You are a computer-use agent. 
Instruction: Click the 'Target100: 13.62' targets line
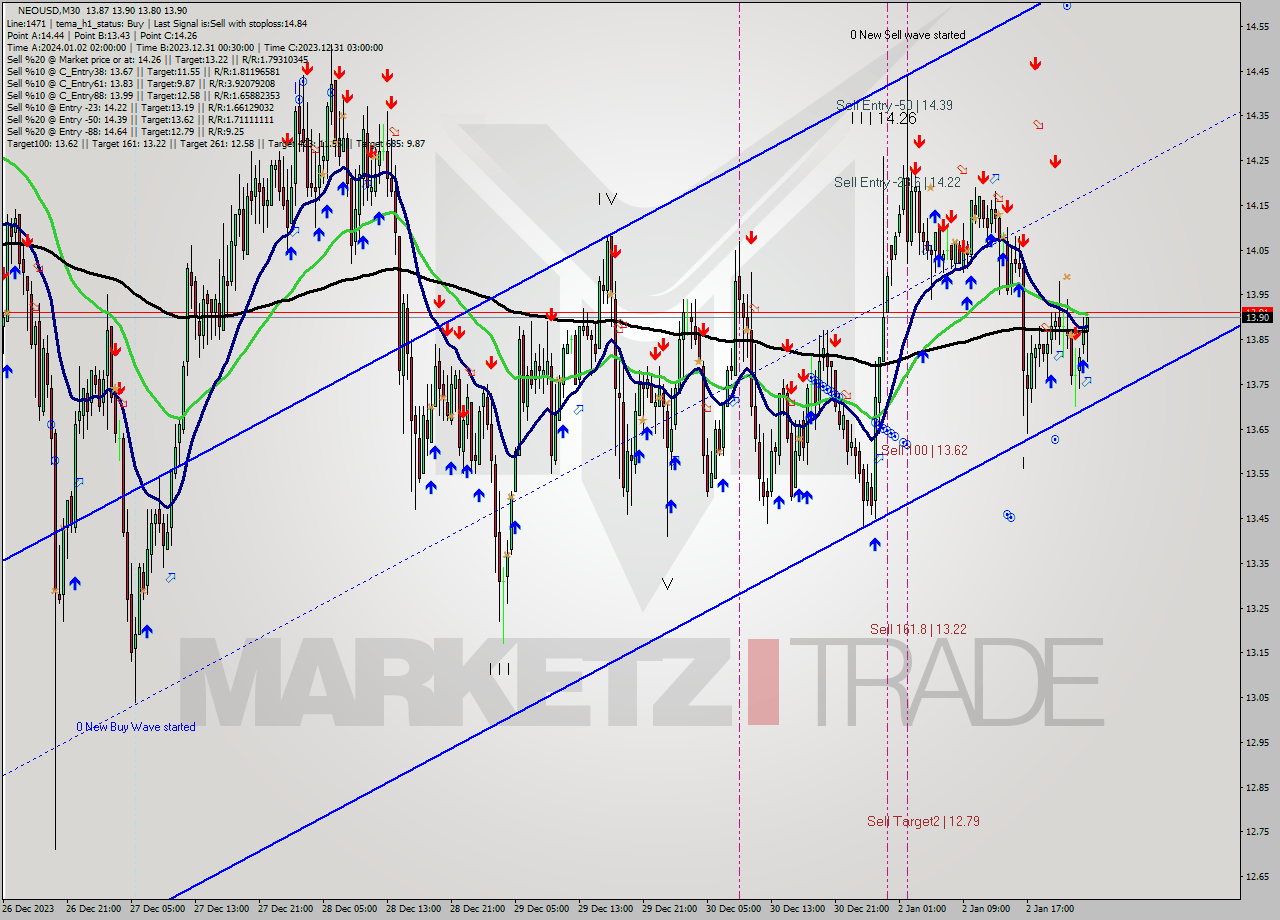pos(215,143)
